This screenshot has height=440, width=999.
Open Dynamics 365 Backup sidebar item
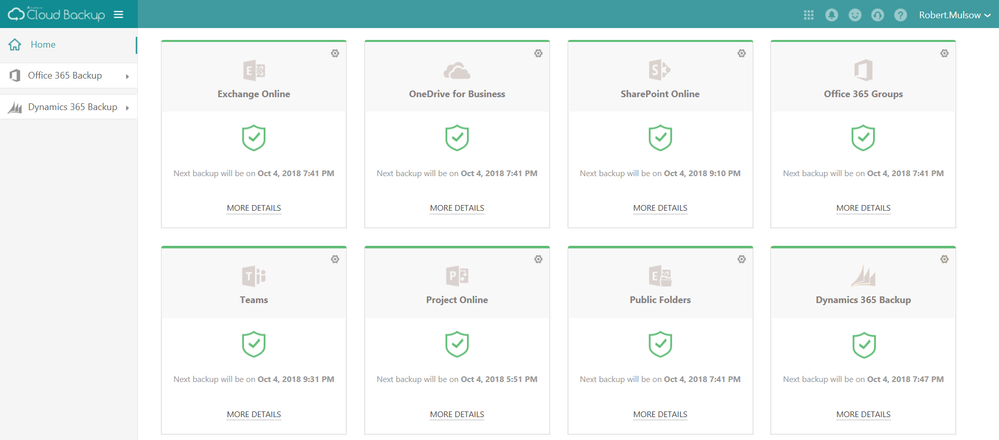tap(68, 108)
